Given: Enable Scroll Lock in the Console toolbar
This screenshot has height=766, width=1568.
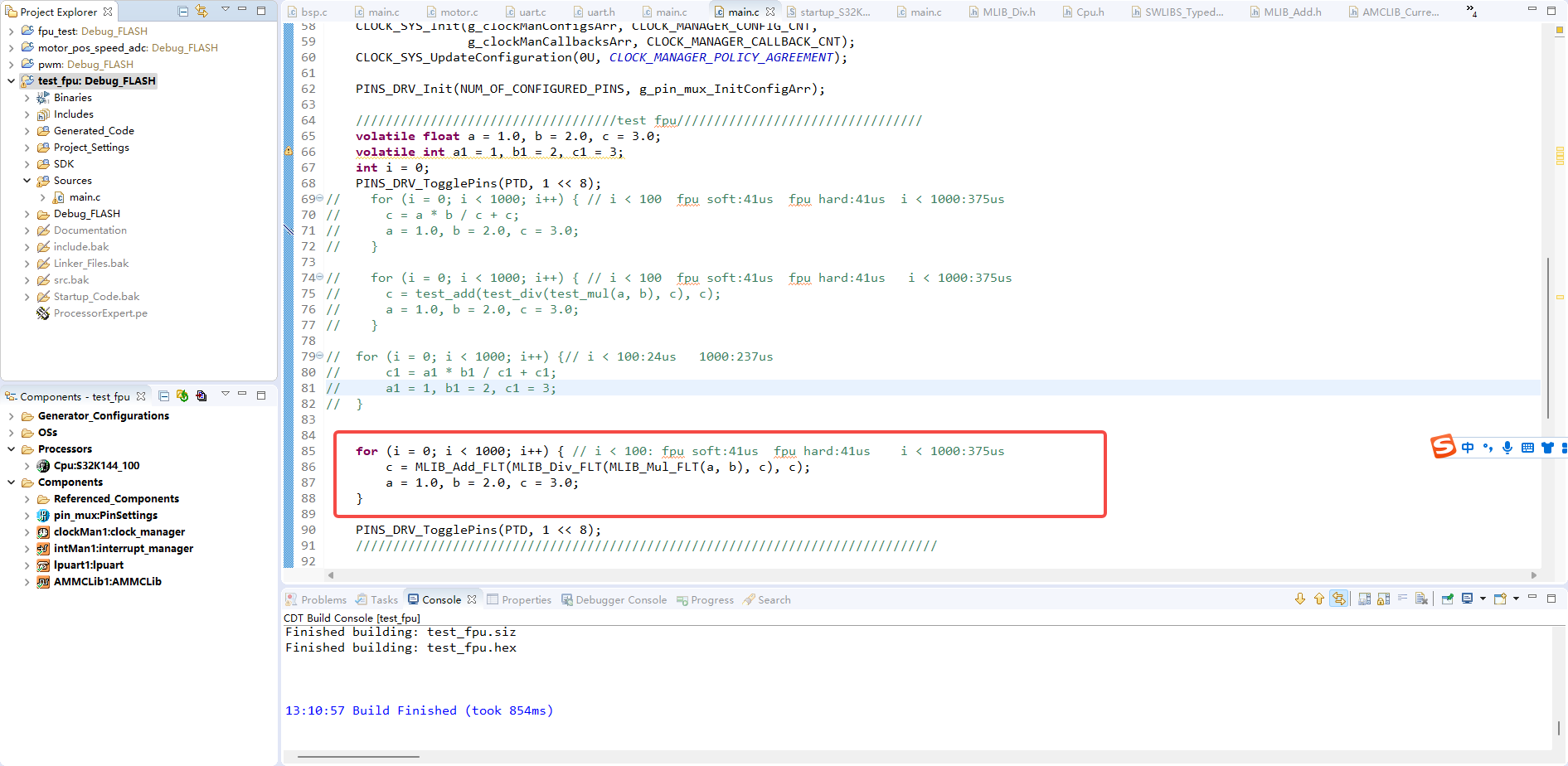Looking at the screenshot, I should point(1382,599).
